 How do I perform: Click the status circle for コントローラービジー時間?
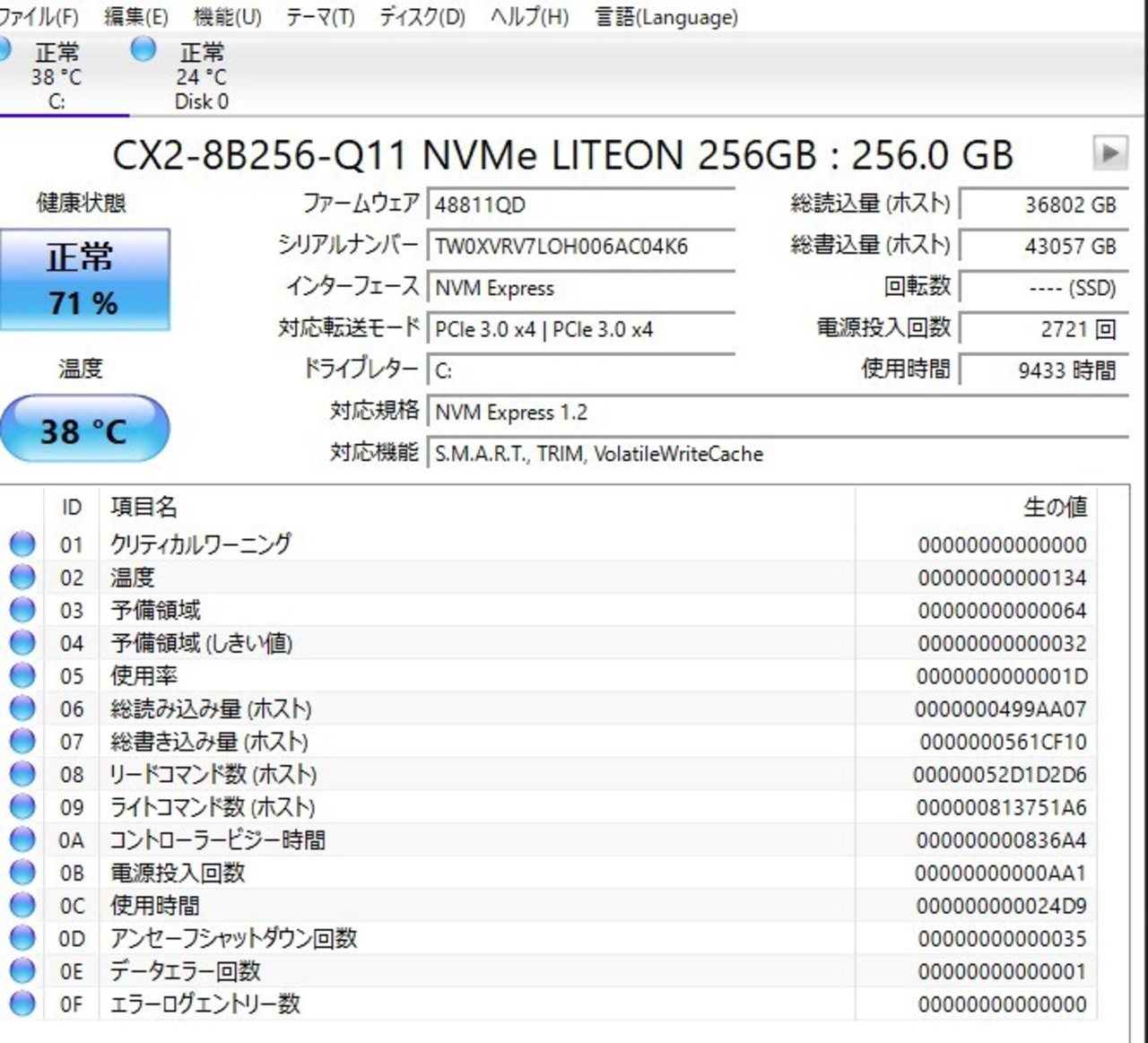[22, 840]
